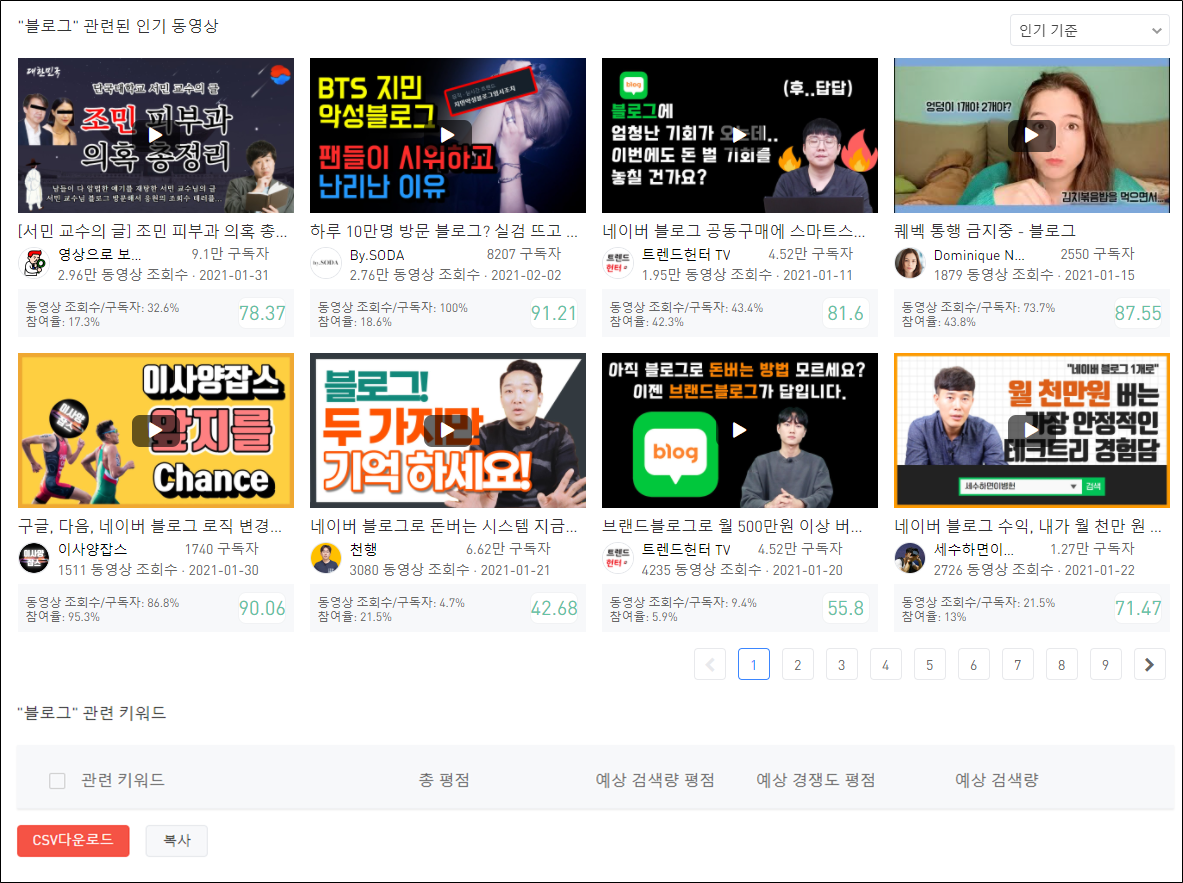This screenshot has width=1183, height=883.
Task: Click score value 81.6
Action: (x=845, y=313)
